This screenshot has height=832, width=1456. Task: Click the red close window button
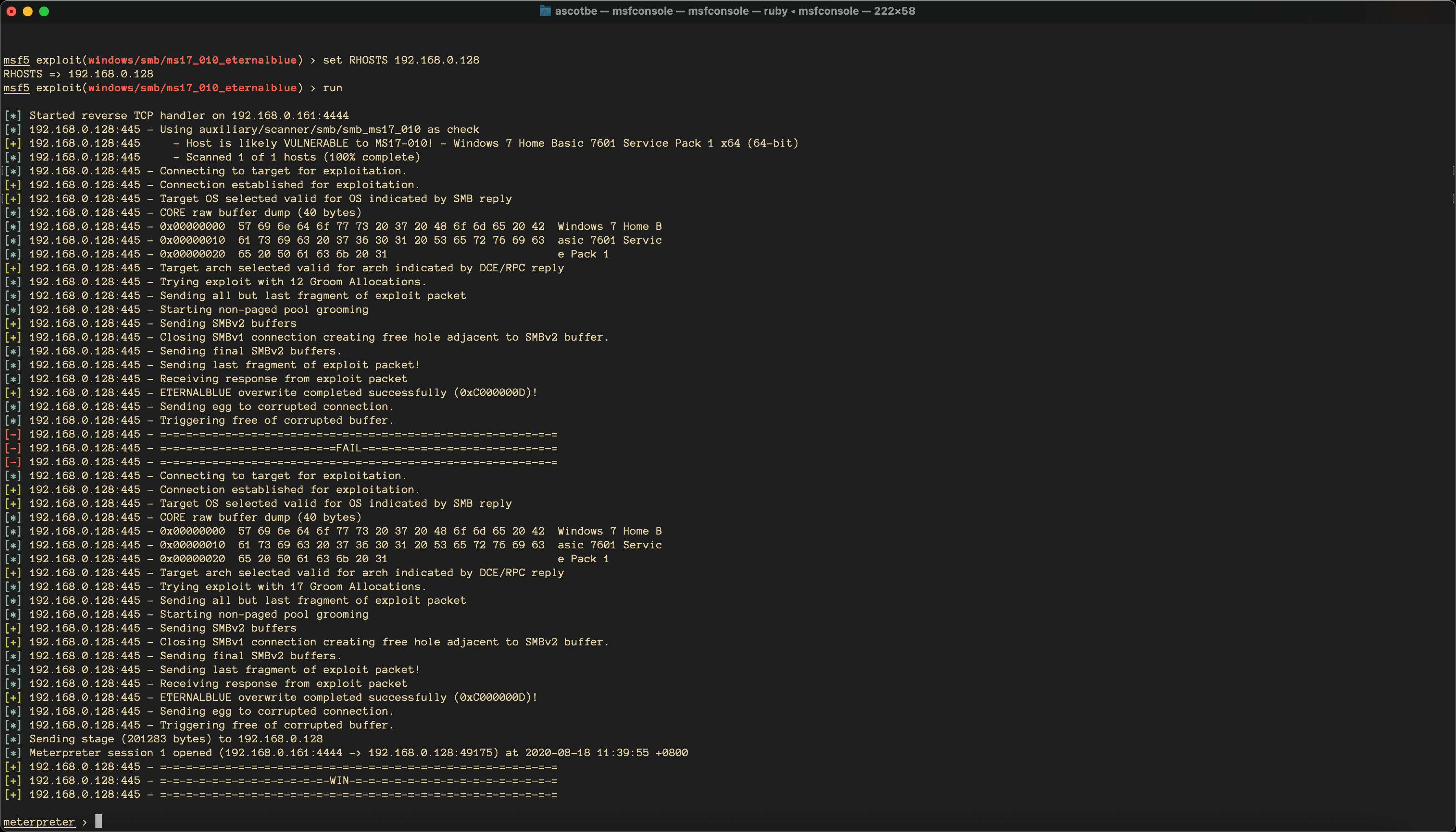click(x=11, y=11)
